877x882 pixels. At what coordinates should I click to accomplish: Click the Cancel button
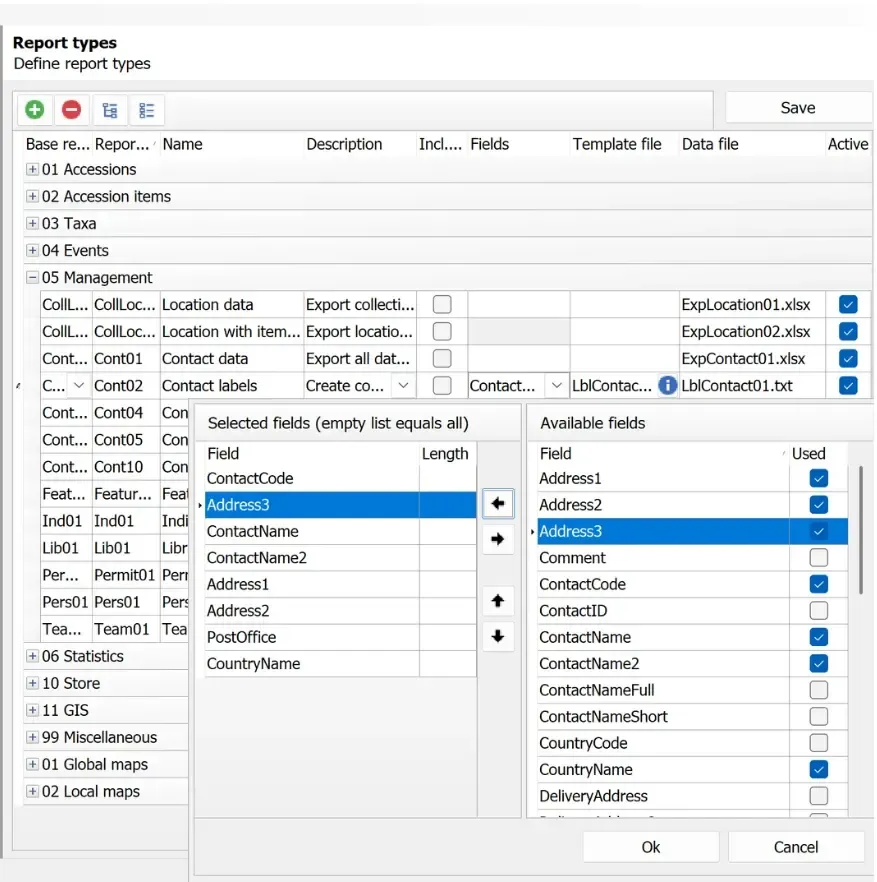tap(795, 847)
